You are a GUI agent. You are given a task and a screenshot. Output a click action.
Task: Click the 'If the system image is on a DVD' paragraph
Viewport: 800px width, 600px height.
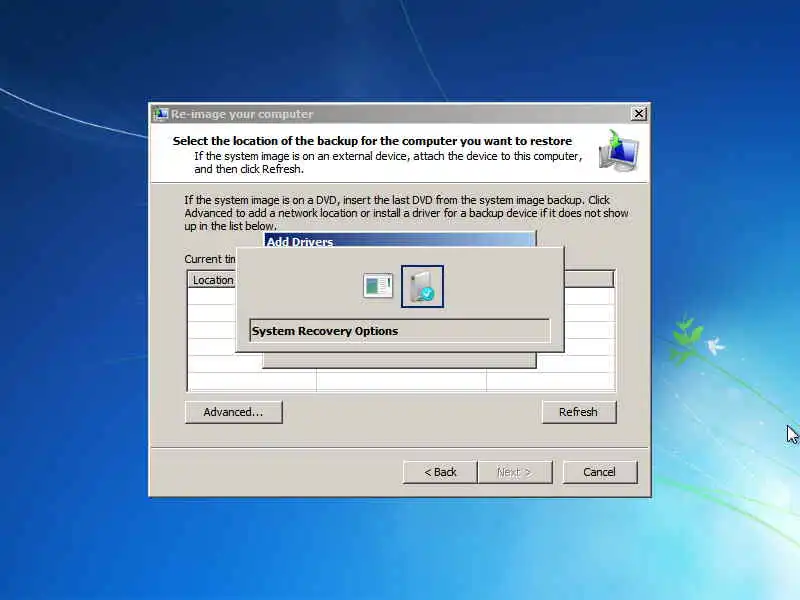[406, 213]
